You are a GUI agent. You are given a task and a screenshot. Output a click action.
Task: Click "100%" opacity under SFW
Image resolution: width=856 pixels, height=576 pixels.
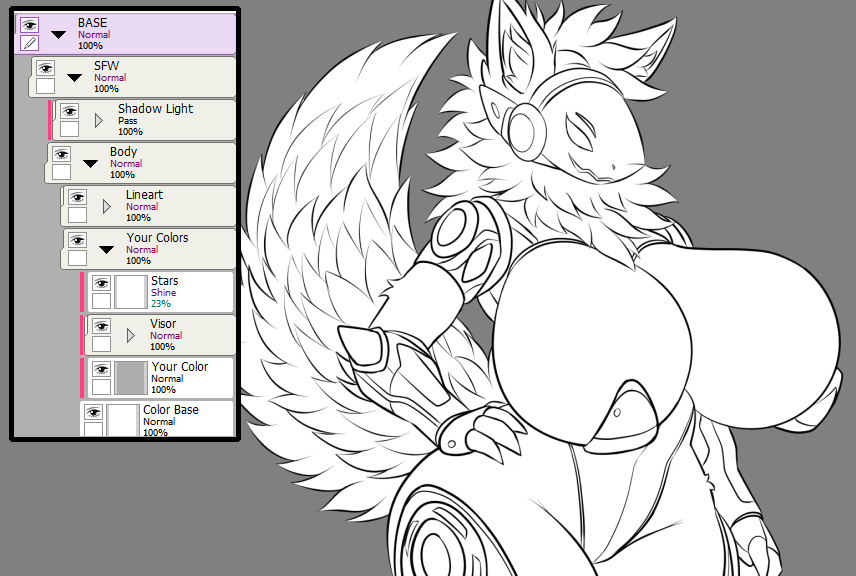tap(106, 88)
